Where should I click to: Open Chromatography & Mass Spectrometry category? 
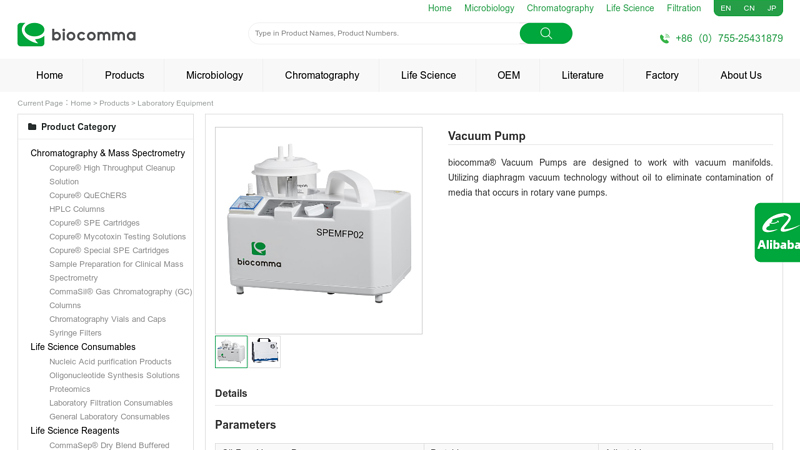[x=108, y=153]
